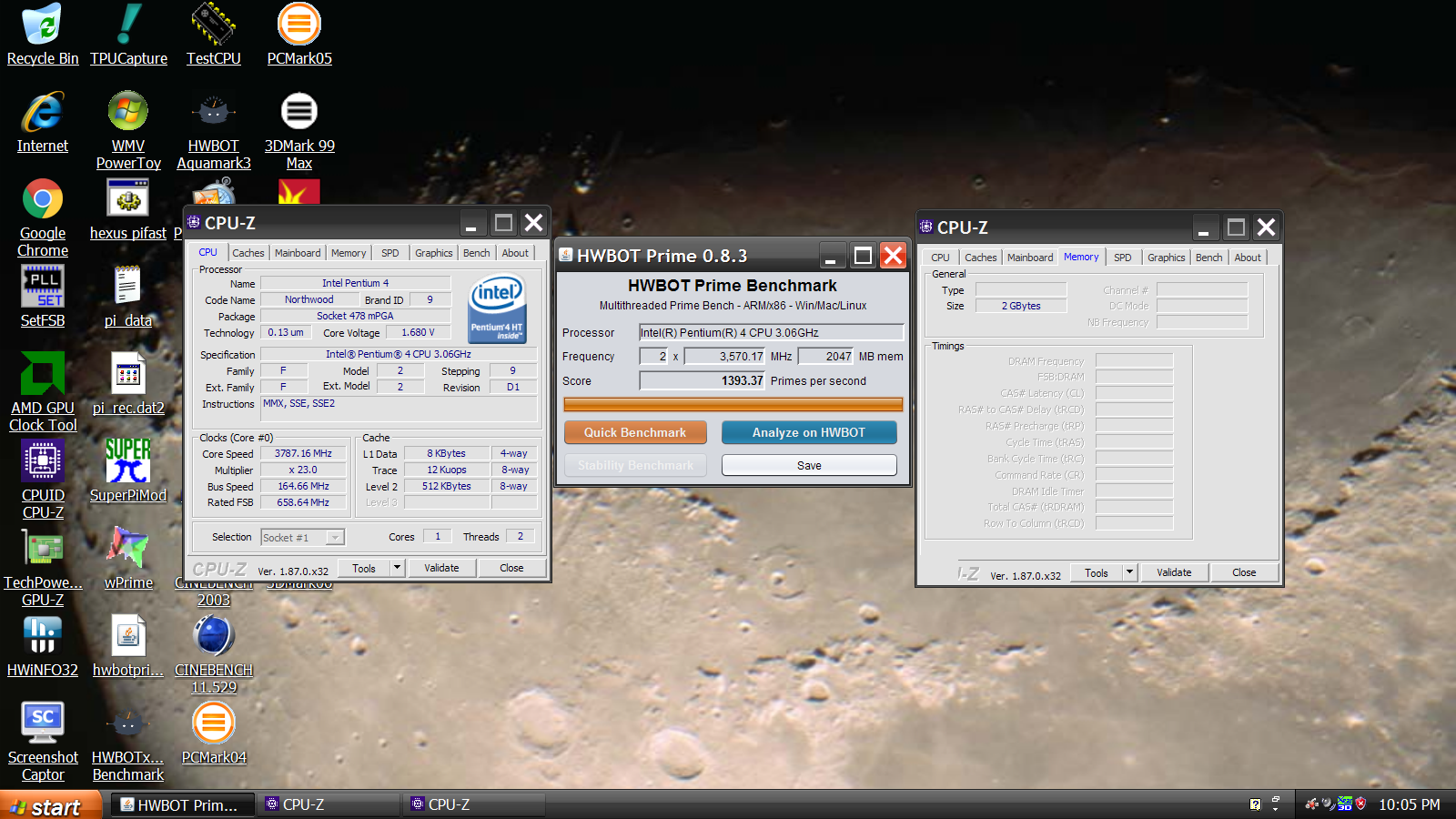The image size is (1456, 819).
Task: Switch to Caches tab in left CPU-Z
Action: pyautogui.click(x=248, y=253)
